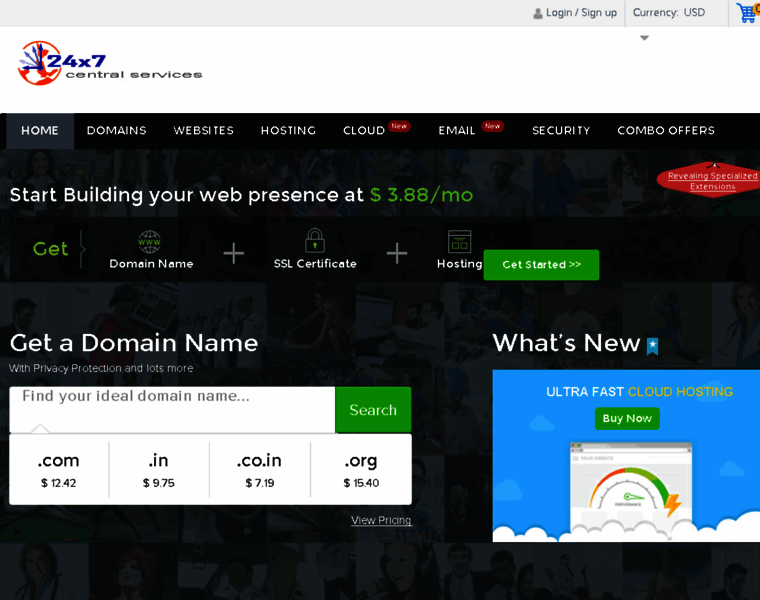760x600 pixels.
Task: Click the 24x7 central services logo
Action: point(110,63)
